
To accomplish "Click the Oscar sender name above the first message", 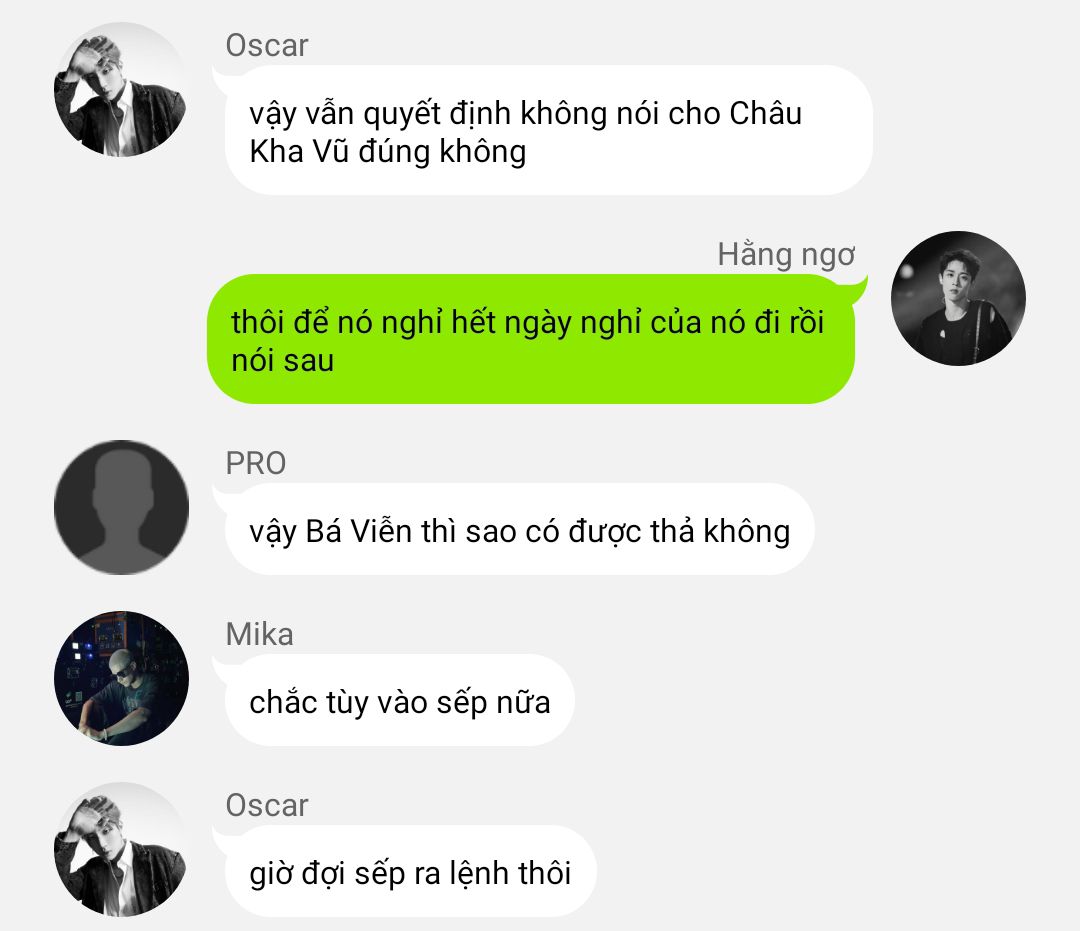I will [x=267, y=45].
